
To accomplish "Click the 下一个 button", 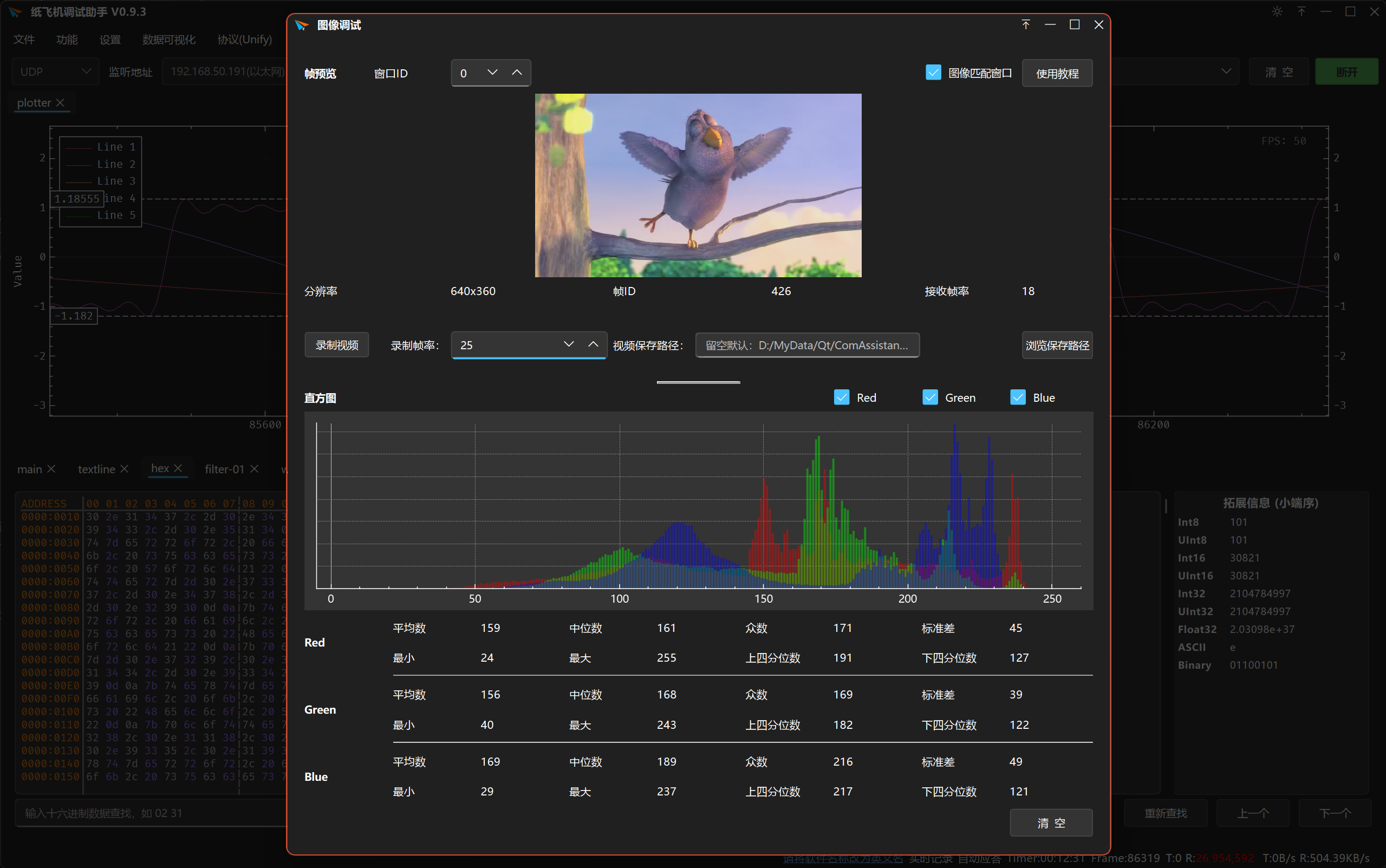I will coord(1335,813).
